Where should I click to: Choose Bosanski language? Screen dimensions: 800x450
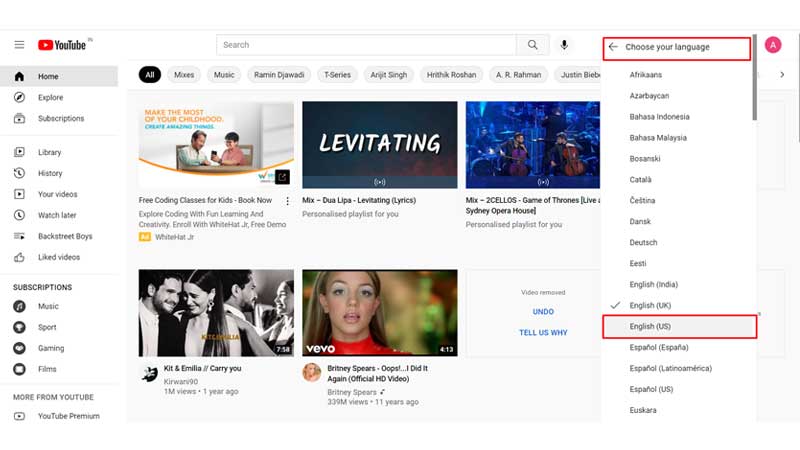pyautogui.click(x=679, y=158)
